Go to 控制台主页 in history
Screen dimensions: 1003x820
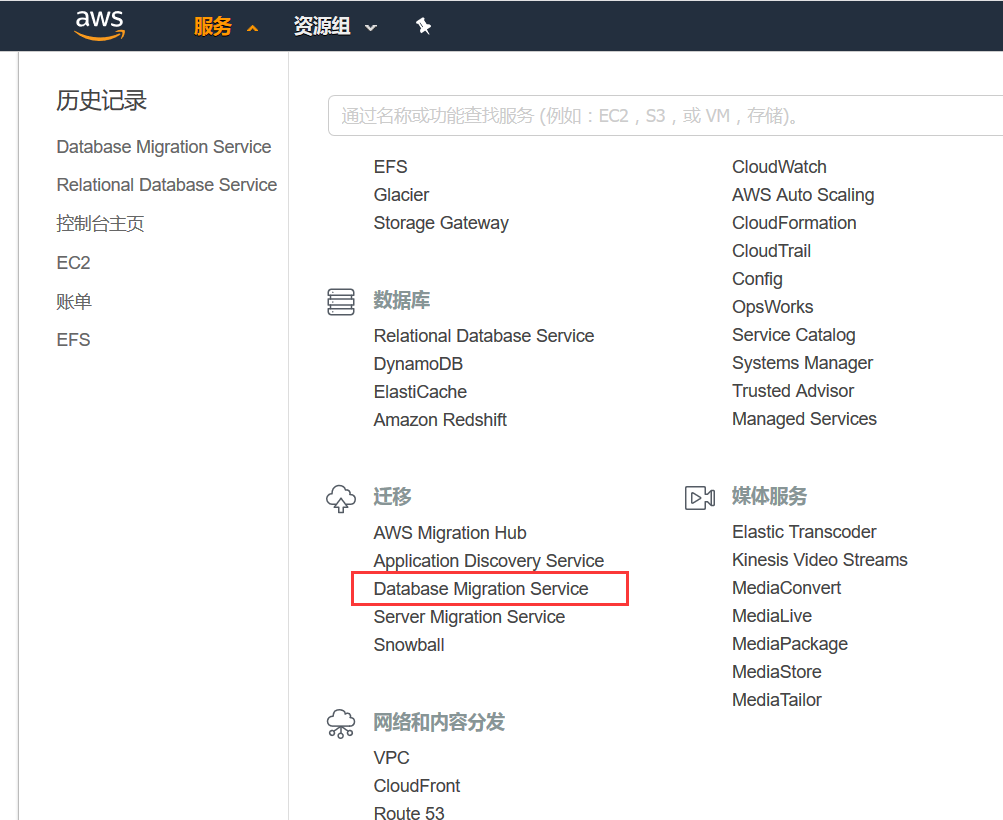100,224
